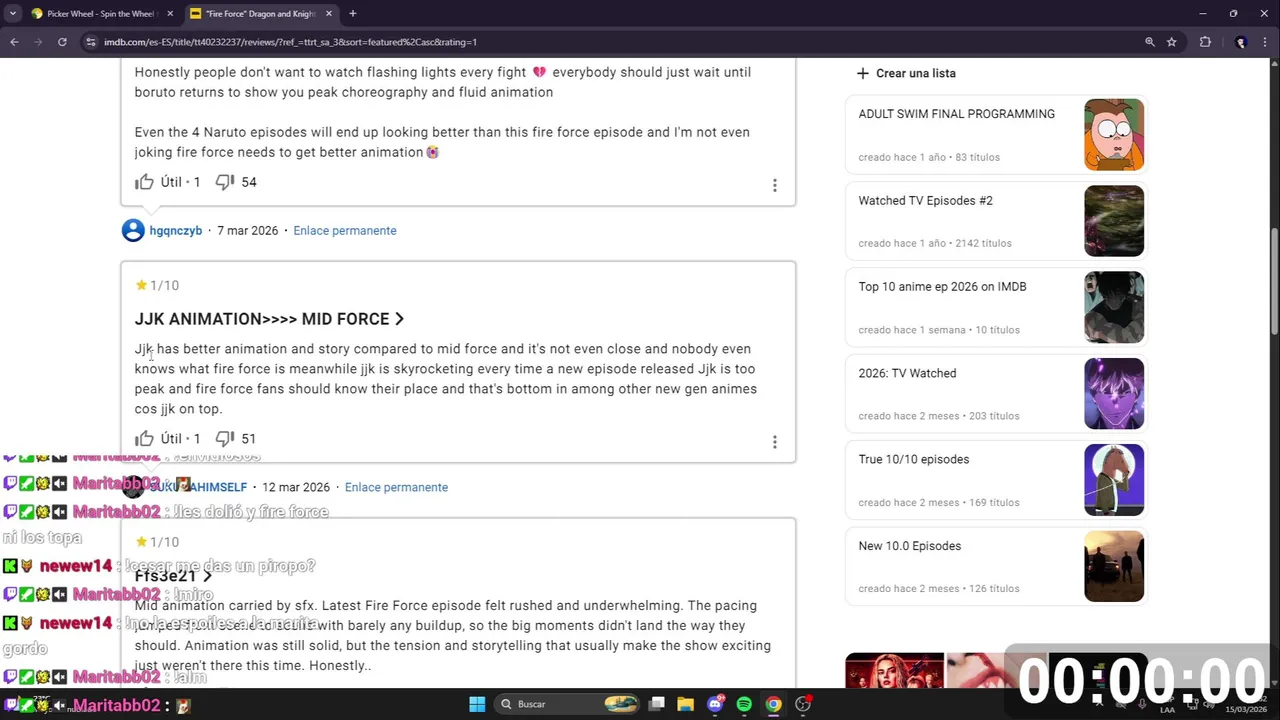Click the rating star on the JJK review
The width and height of the screenshot is (1280, 720).
click(141, 285)
